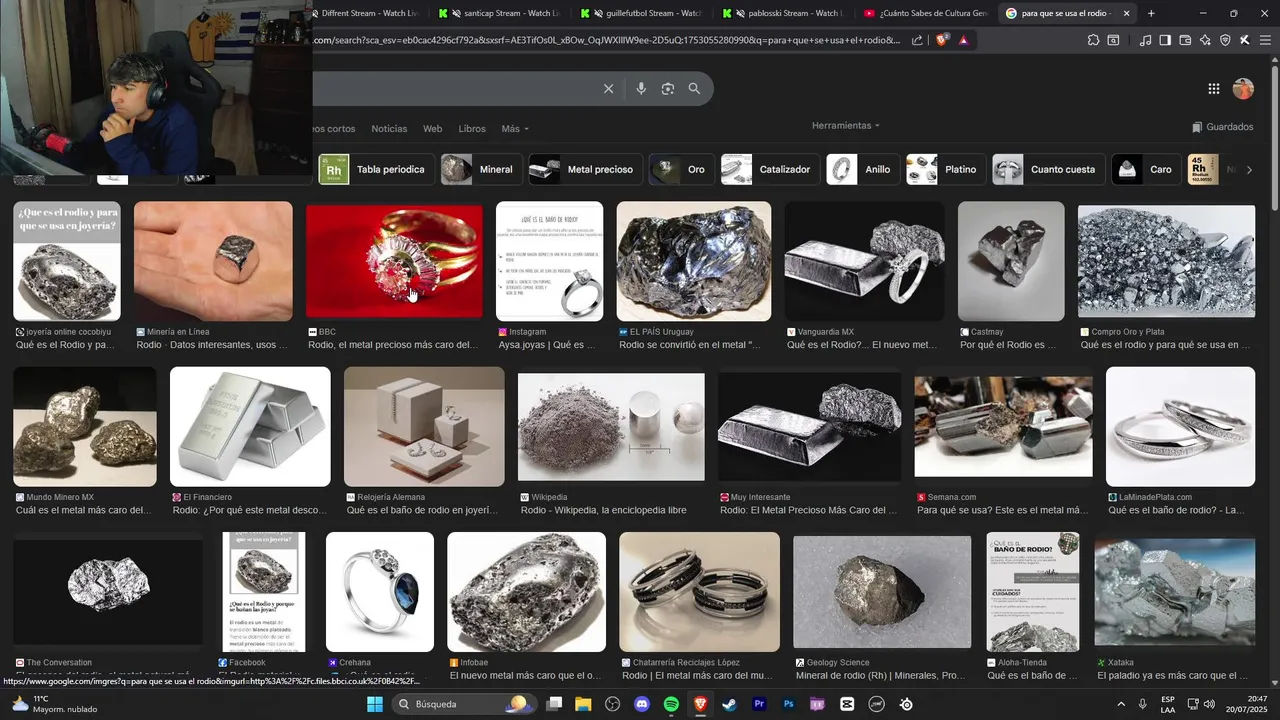Open a new browser tab
The image size is (1280, 720).
pos(1151,13)
